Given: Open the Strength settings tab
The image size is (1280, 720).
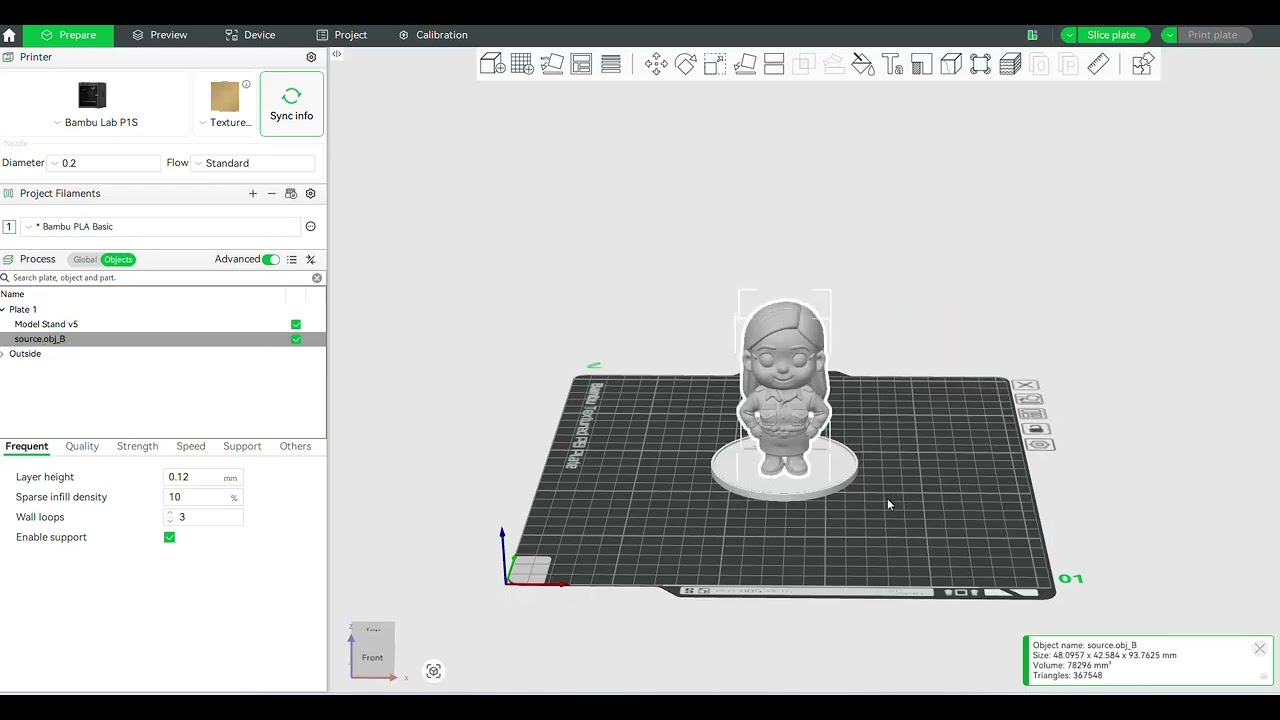Looking at the screenshot, I should [137, 446].
